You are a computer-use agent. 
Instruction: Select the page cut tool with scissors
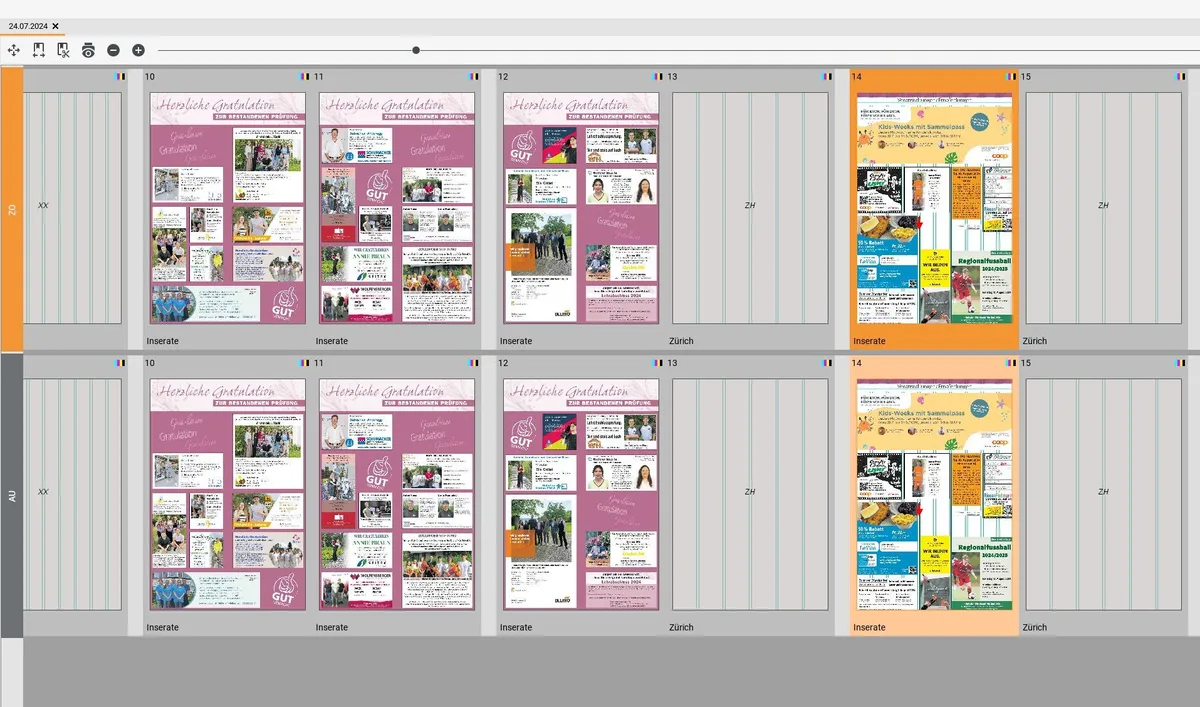[x=64, y=49]
